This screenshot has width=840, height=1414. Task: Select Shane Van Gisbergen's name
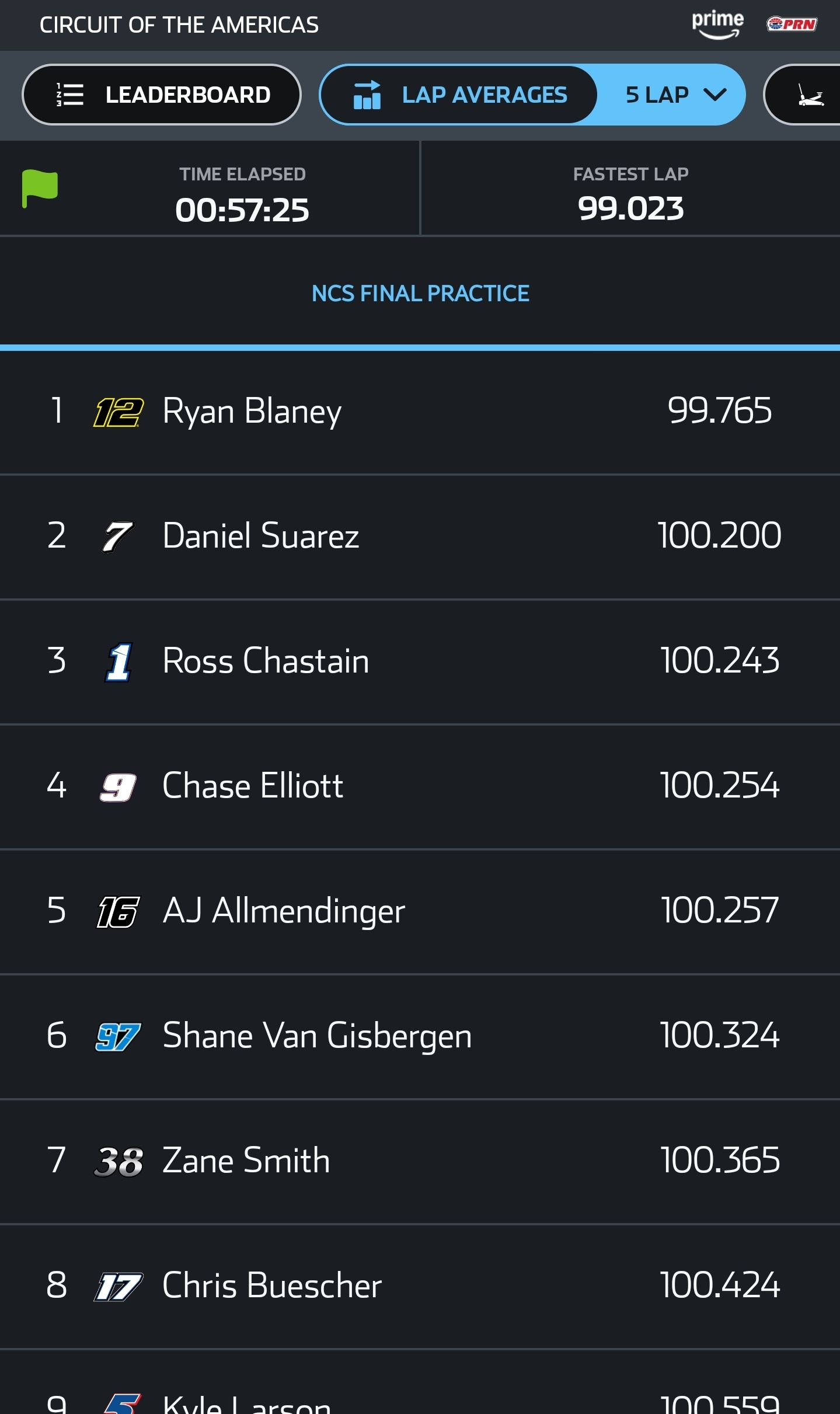pyautogui.click(x=317, y=1036)
